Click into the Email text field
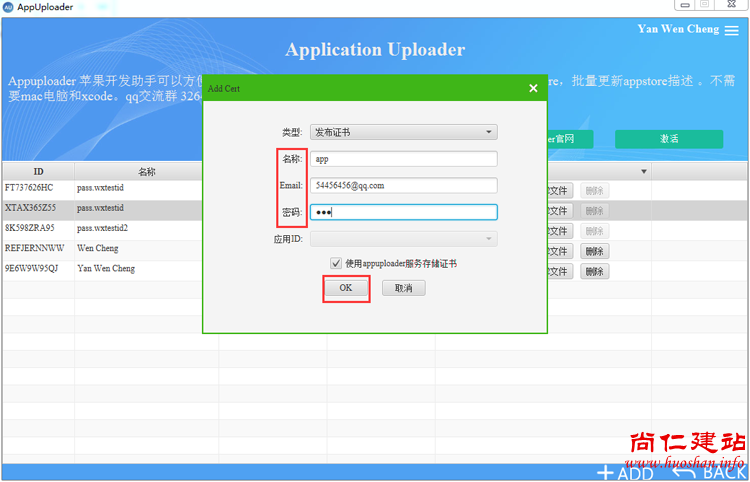750x482 pixels. pyautogui.click(x=403, y=185)
